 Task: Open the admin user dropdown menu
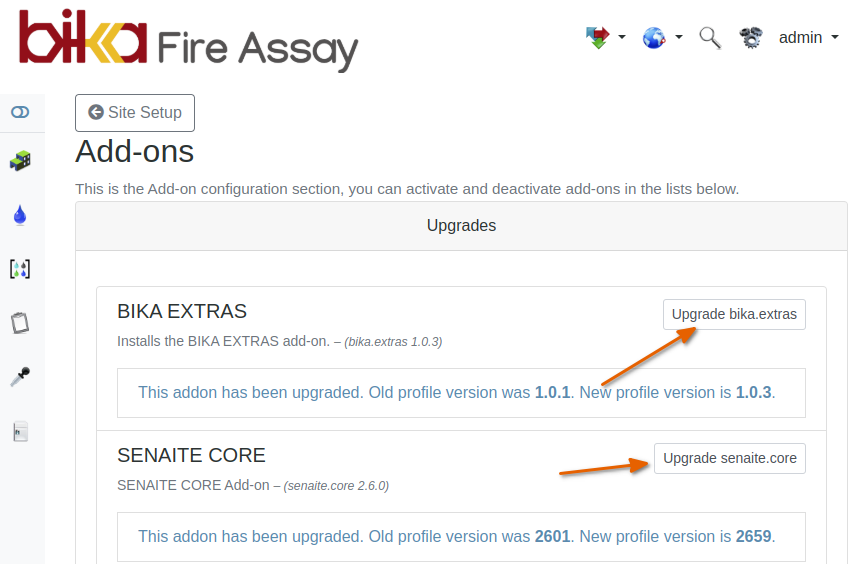pyautogui.click(x=808, y=38)
